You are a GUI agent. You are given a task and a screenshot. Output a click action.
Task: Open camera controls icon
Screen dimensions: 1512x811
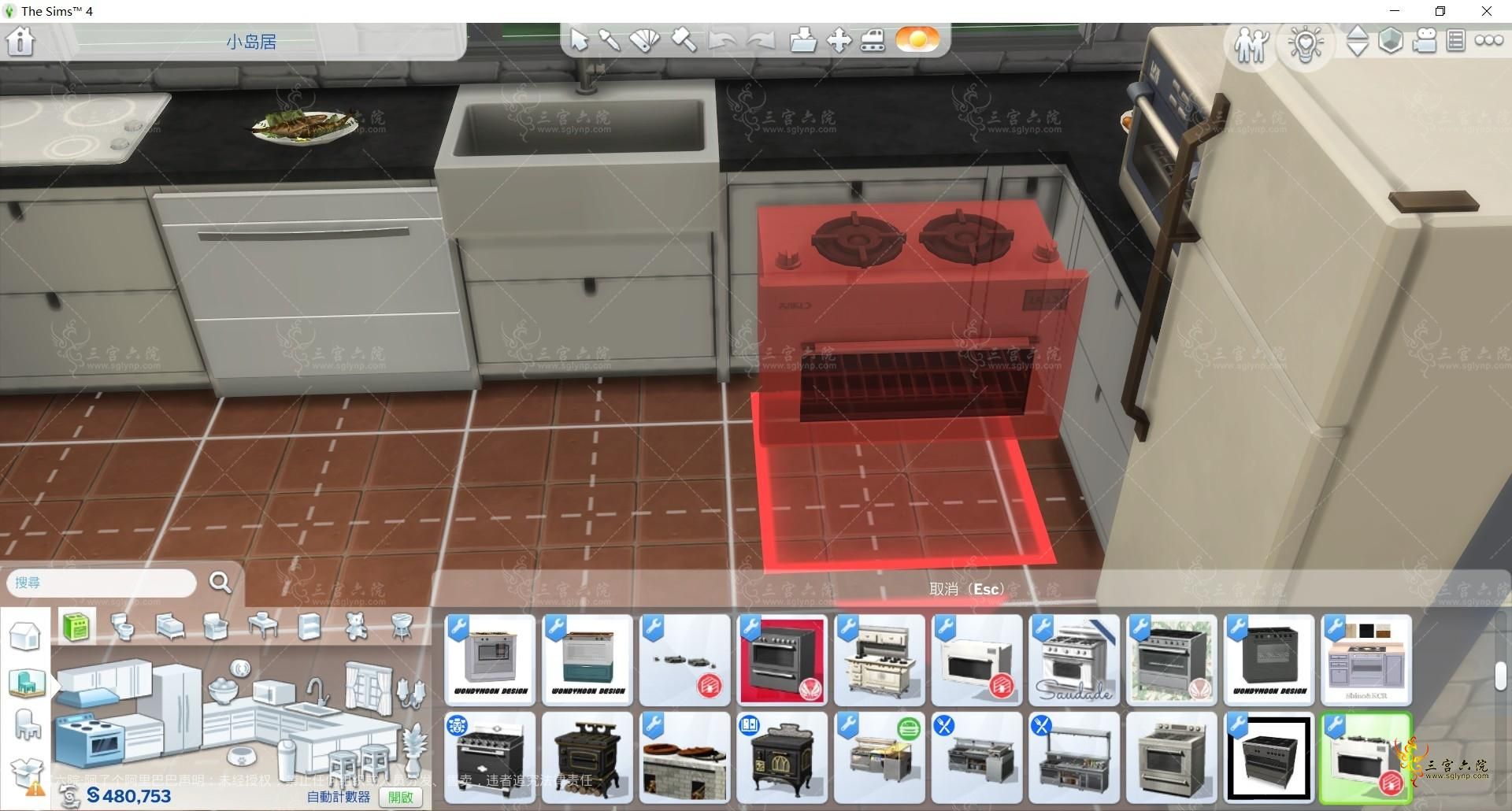click(1425, 41)
